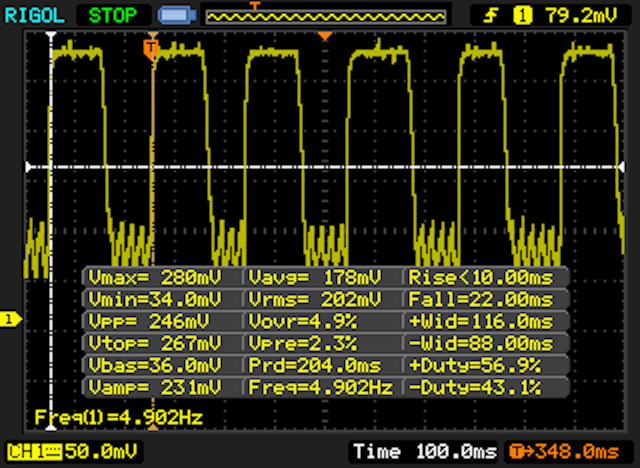Click the orange arrow at bottom of trigger line

[152, 427]
